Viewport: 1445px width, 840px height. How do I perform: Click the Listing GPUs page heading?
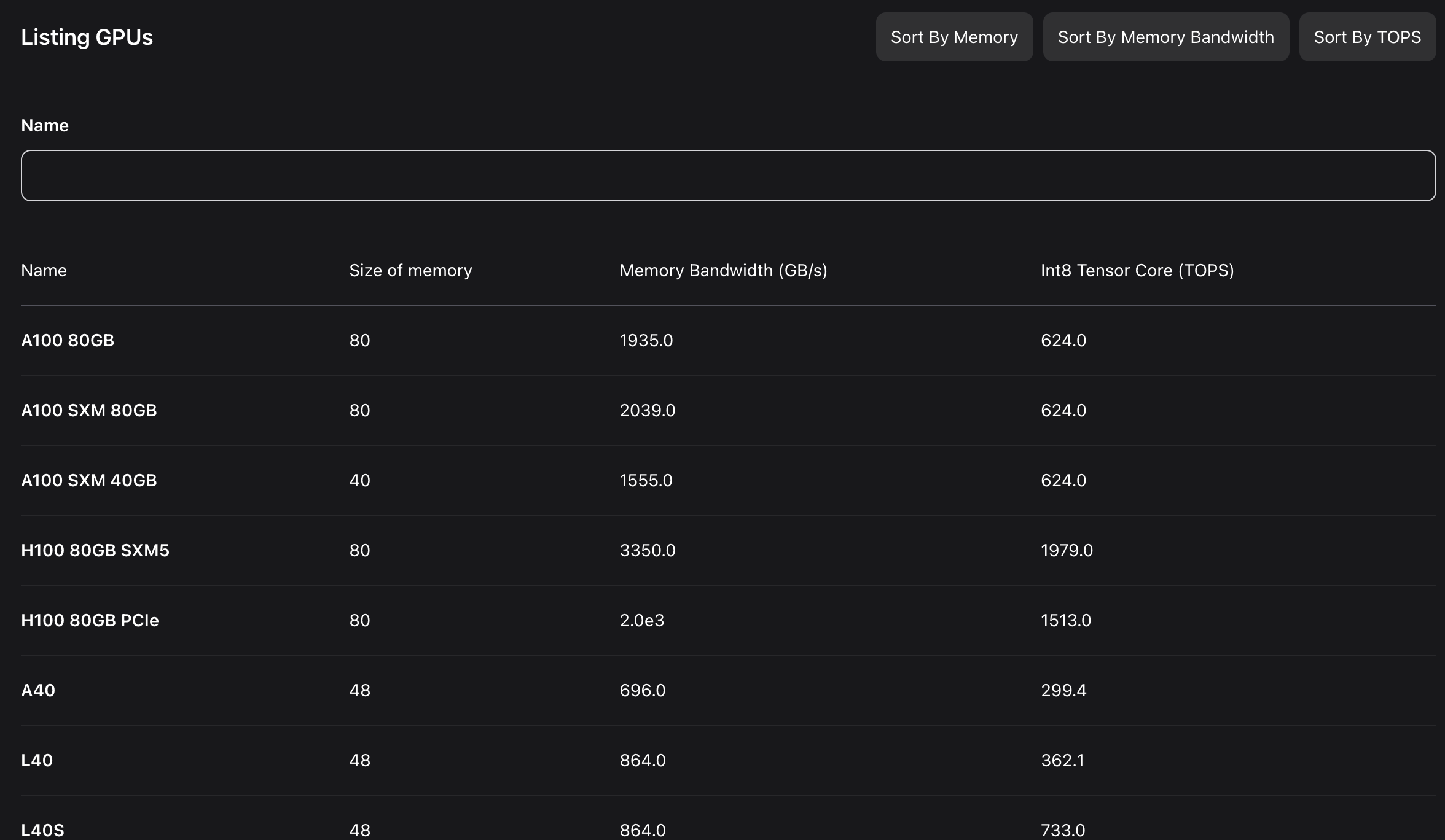(87, 37)
